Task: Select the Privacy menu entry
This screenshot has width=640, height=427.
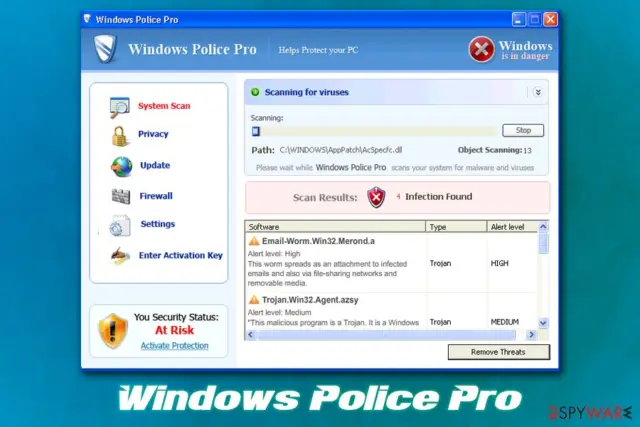Action: point(153,134)
